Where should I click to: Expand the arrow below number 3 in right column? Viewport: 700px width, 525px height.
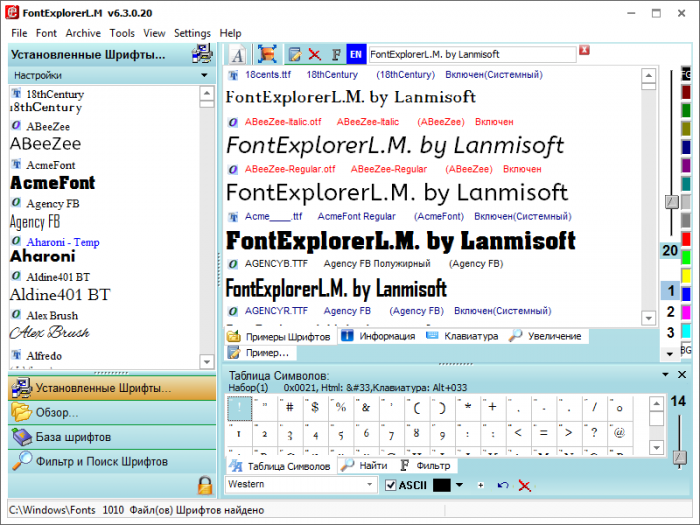coord(670,354)
